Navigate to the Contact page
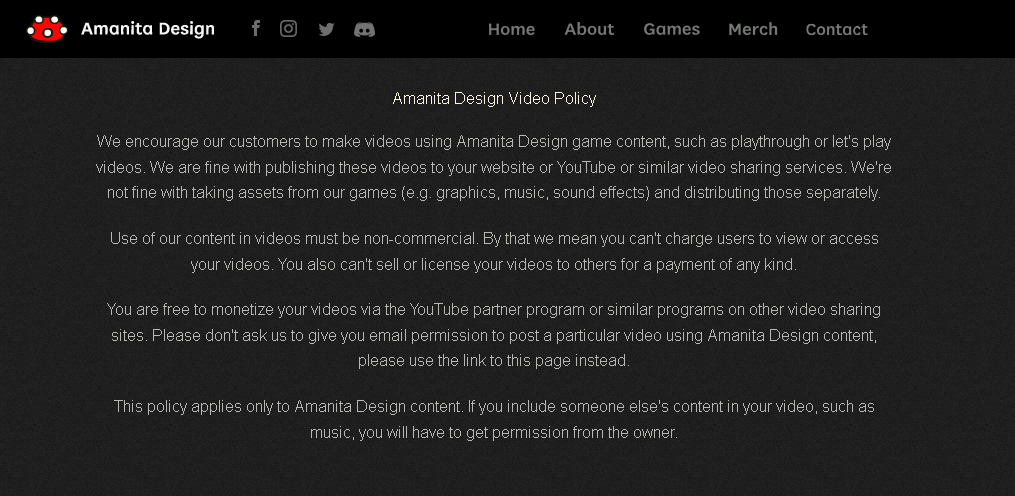The height and width of the screenshot is (496, 1015). 836,29
